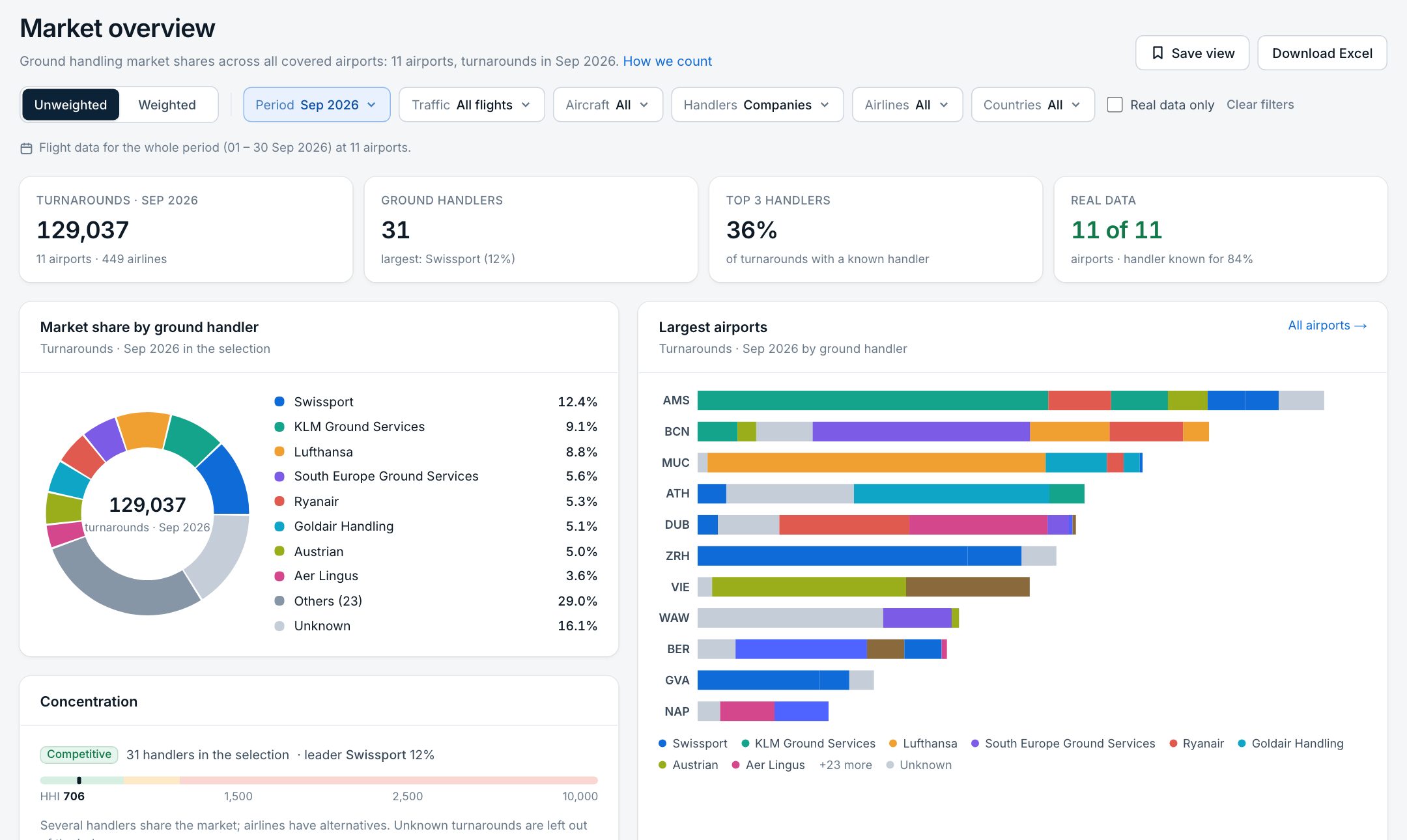
Task: Click the Competitive badge
Action: (x=79, y=754)
